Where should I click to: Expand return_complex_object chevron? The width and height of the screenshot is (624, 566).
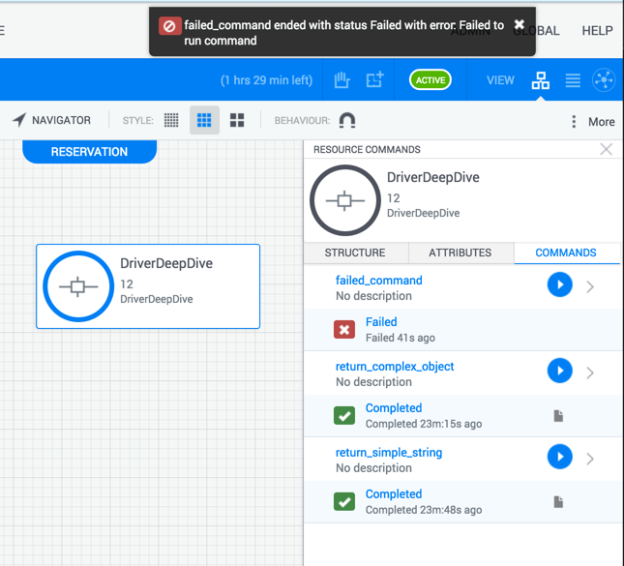tap(590, 373)
